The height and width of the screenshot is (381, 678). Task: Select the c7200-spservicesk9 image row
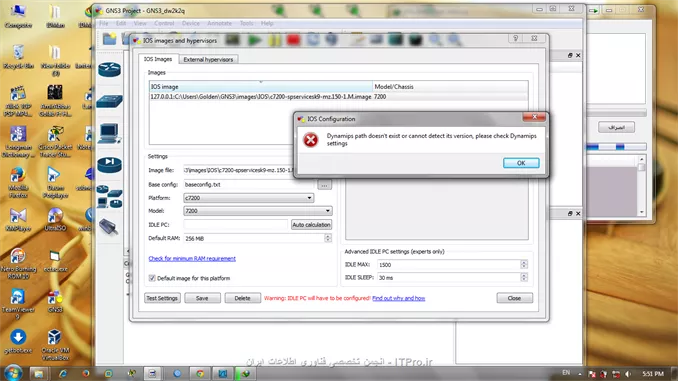[339, 97]
